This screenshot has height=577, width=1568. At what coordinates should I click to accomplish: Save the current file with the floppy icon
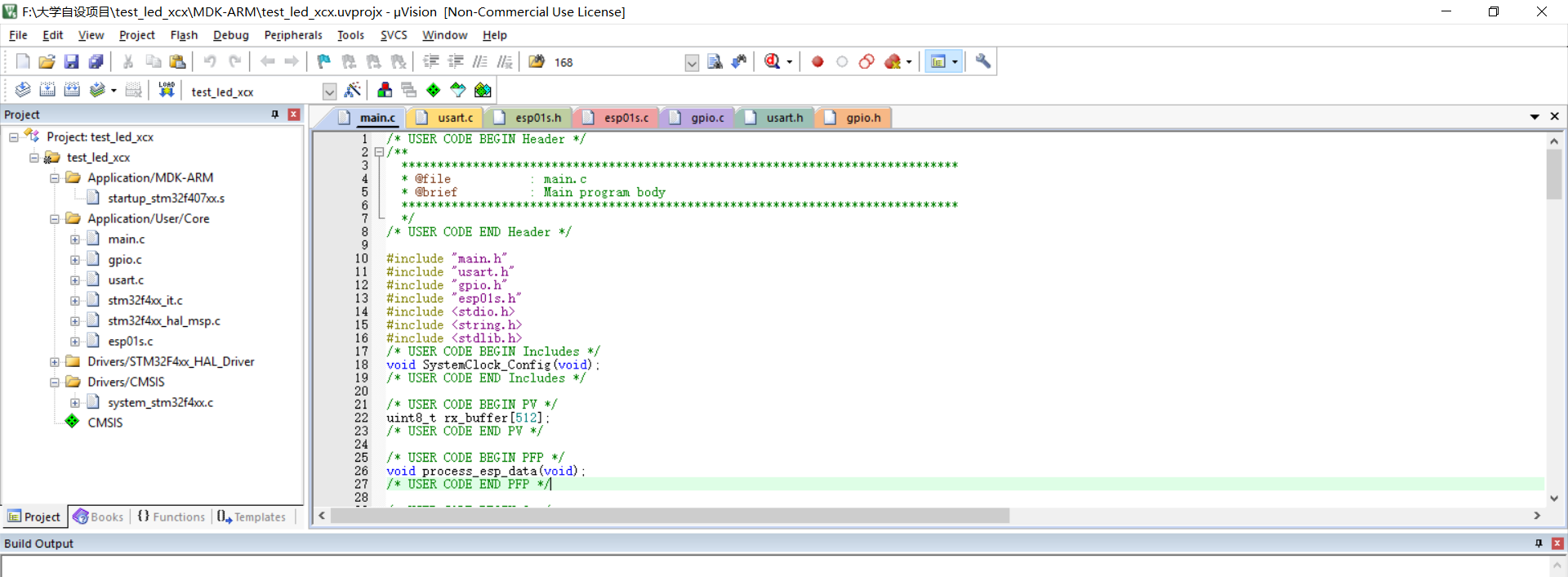coord(72,61)
